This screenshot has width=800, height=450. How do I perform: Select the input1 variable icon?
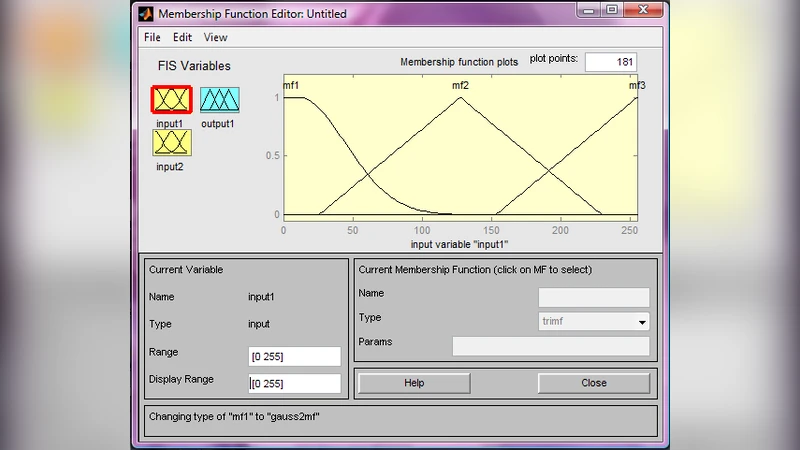(171, 99)
